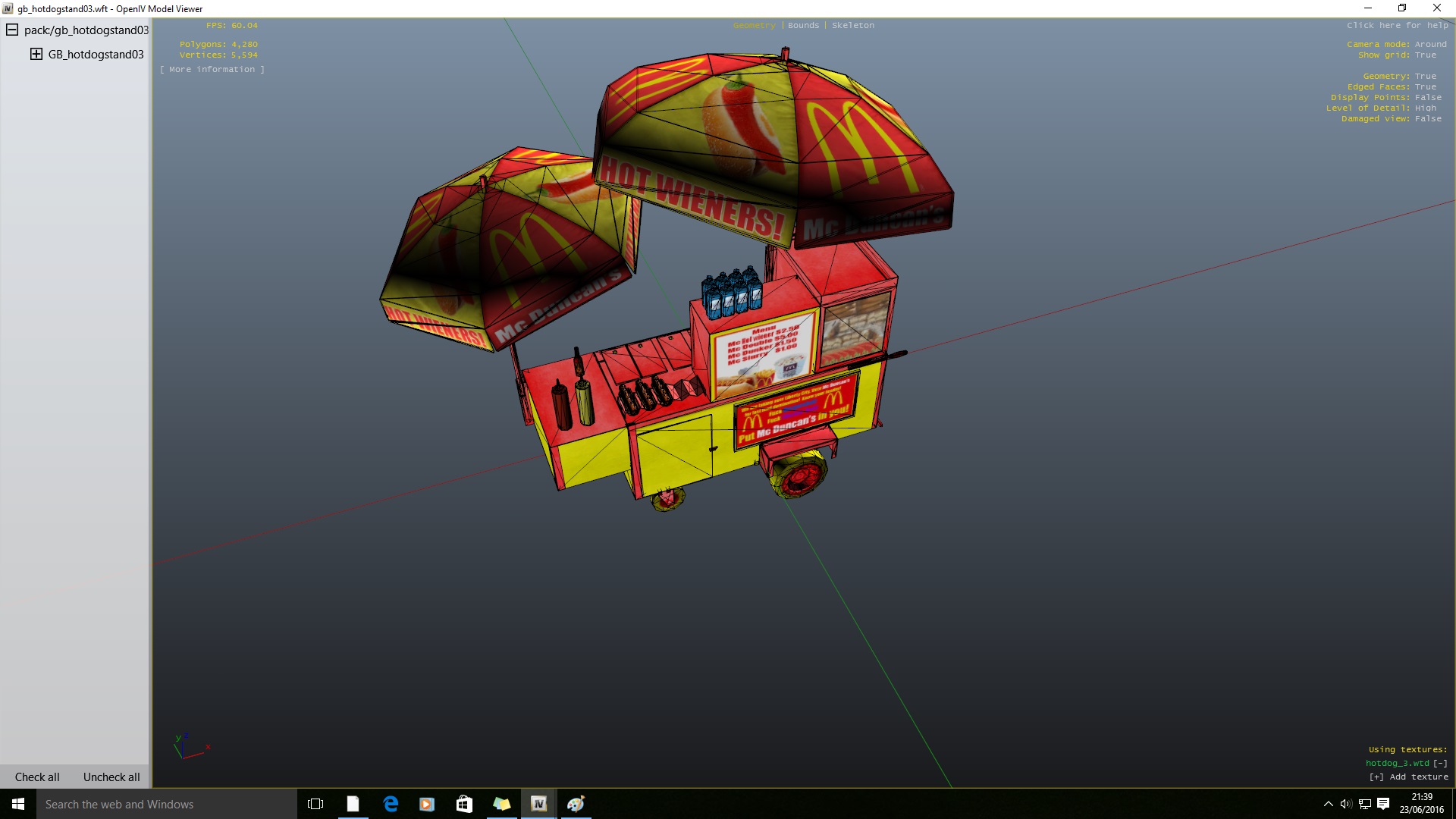Click FPS: 60.04 readout
The height and width of the screenshot is (819, 1456).
[x=231, y=25]
